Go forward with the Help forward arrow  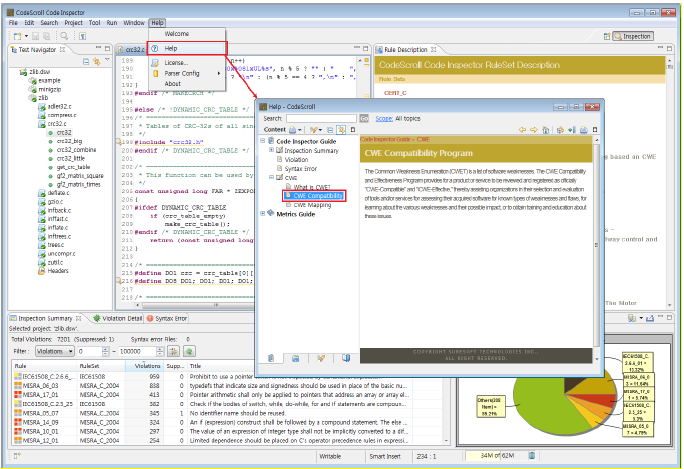(x=534, y=130)
